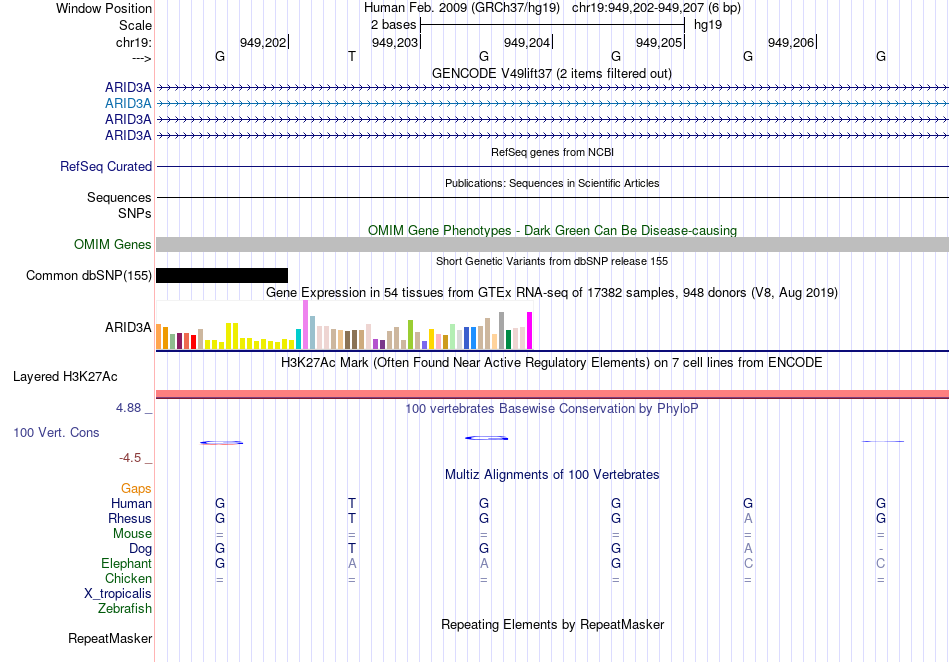Click the Gaps label in Multiz track
The image size is (950, 662).
[136, 489]
